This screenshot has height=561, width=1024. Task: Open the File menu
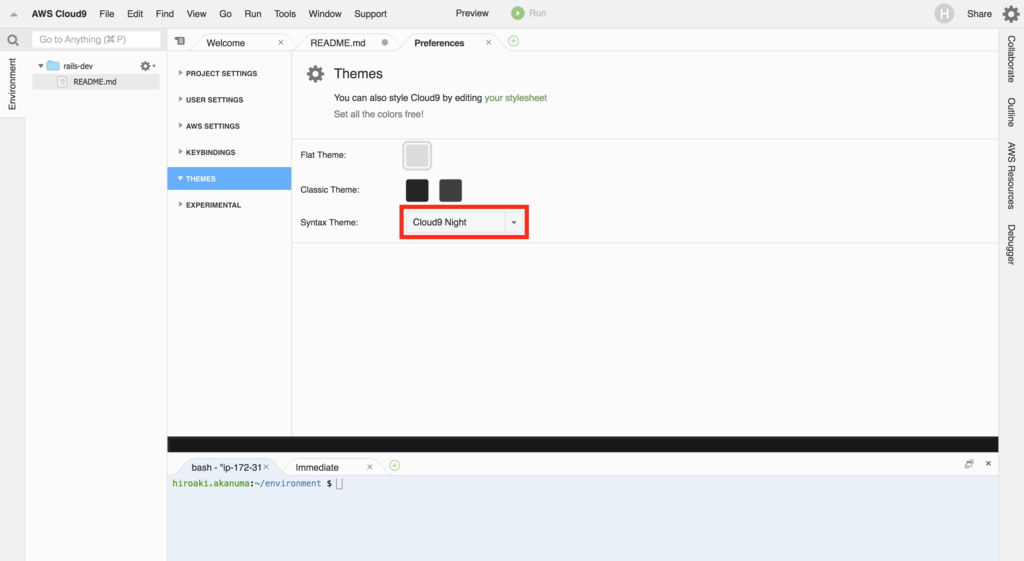[x=106, y=14]
